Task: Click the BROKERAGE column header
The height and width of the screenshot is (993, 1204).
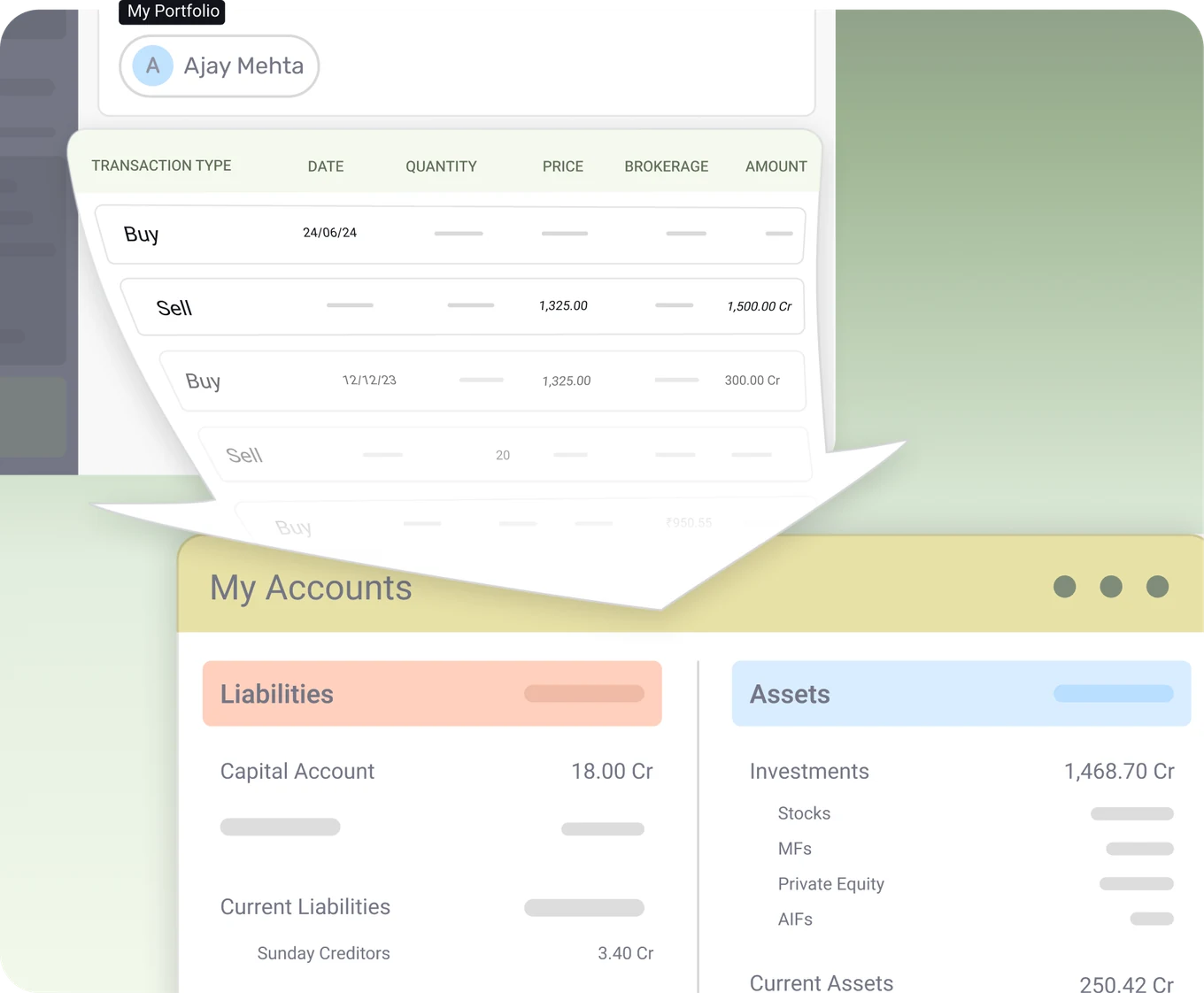Action: click(667, 166)
